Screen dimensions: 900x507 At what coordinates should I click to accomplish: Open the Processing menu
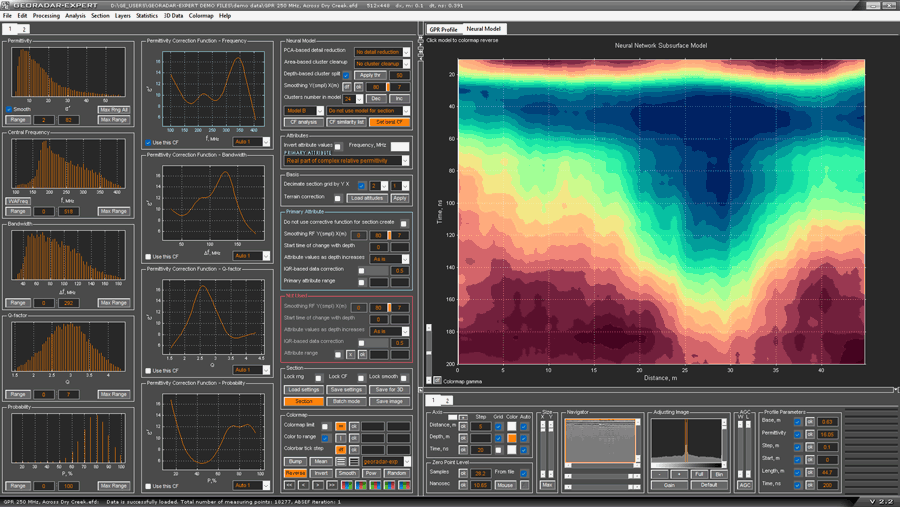(x=46, y=16)
